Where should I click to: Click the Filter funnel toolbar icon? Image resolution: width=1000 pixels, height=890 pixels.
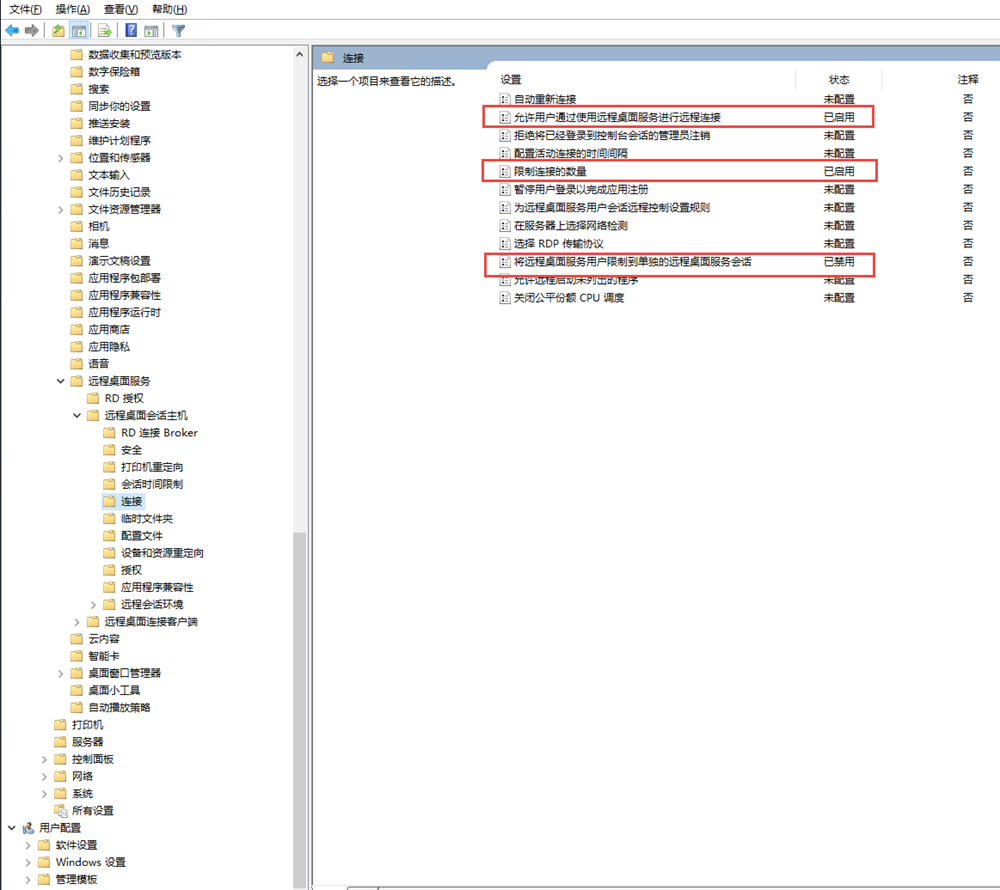[179, 31]
